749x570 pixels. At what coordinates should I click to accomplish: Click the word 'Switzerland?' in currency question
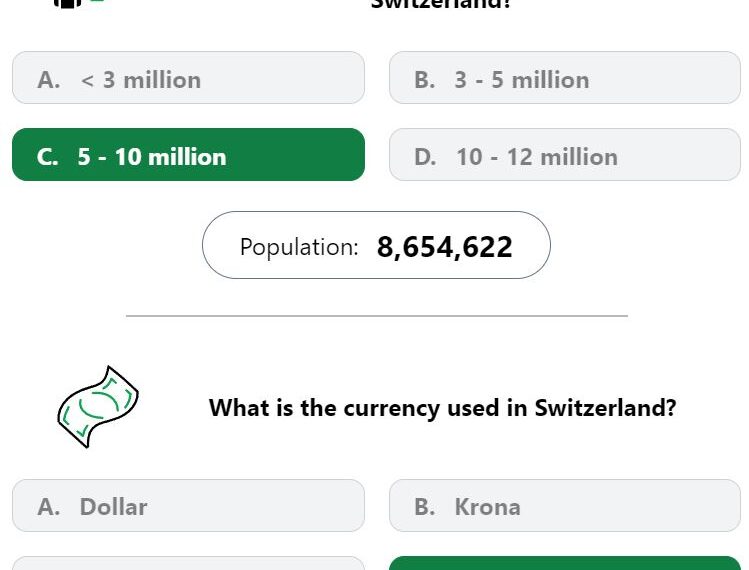pos(605,408)
